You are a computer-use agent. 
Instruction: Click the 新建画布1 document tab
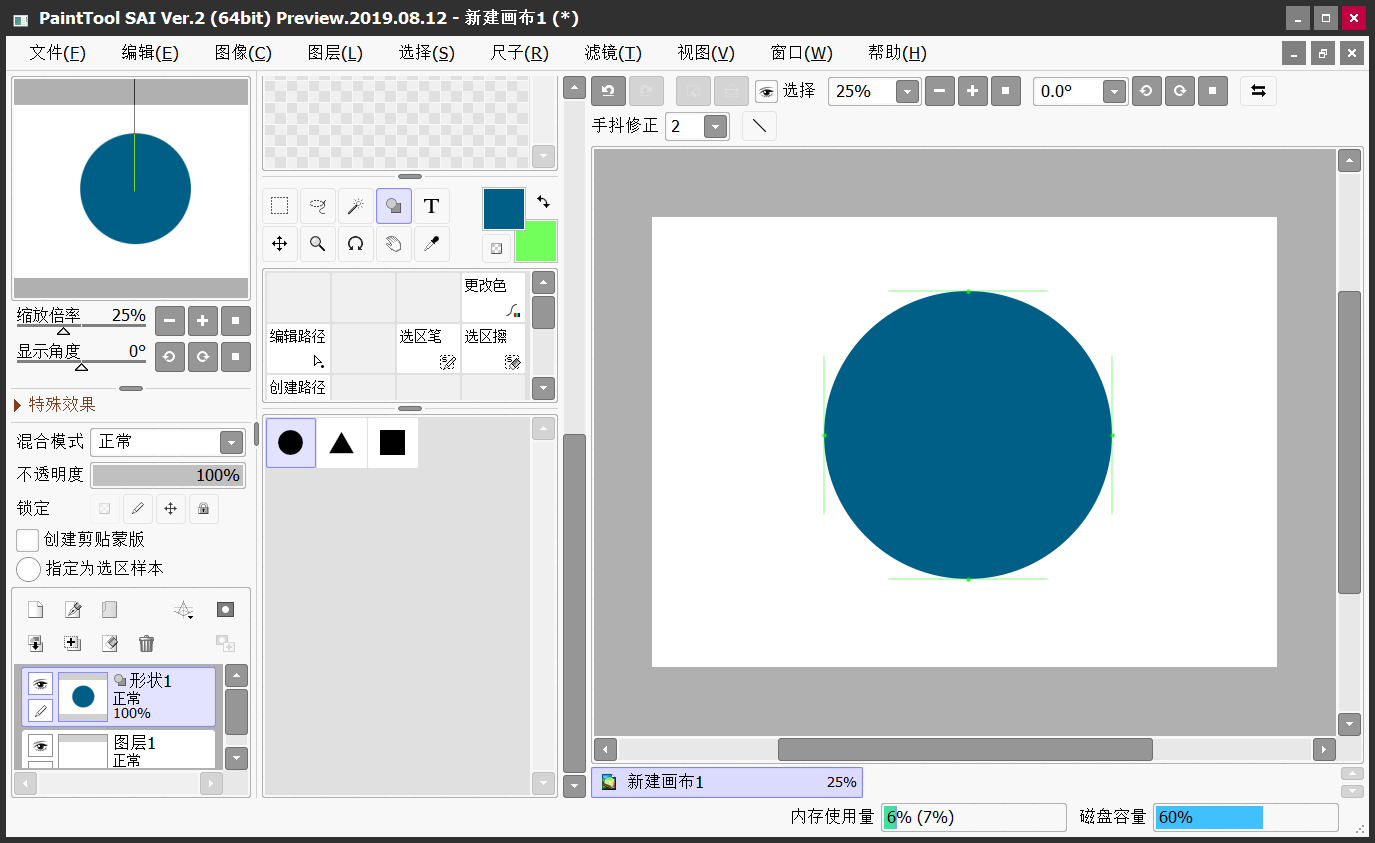727,782
